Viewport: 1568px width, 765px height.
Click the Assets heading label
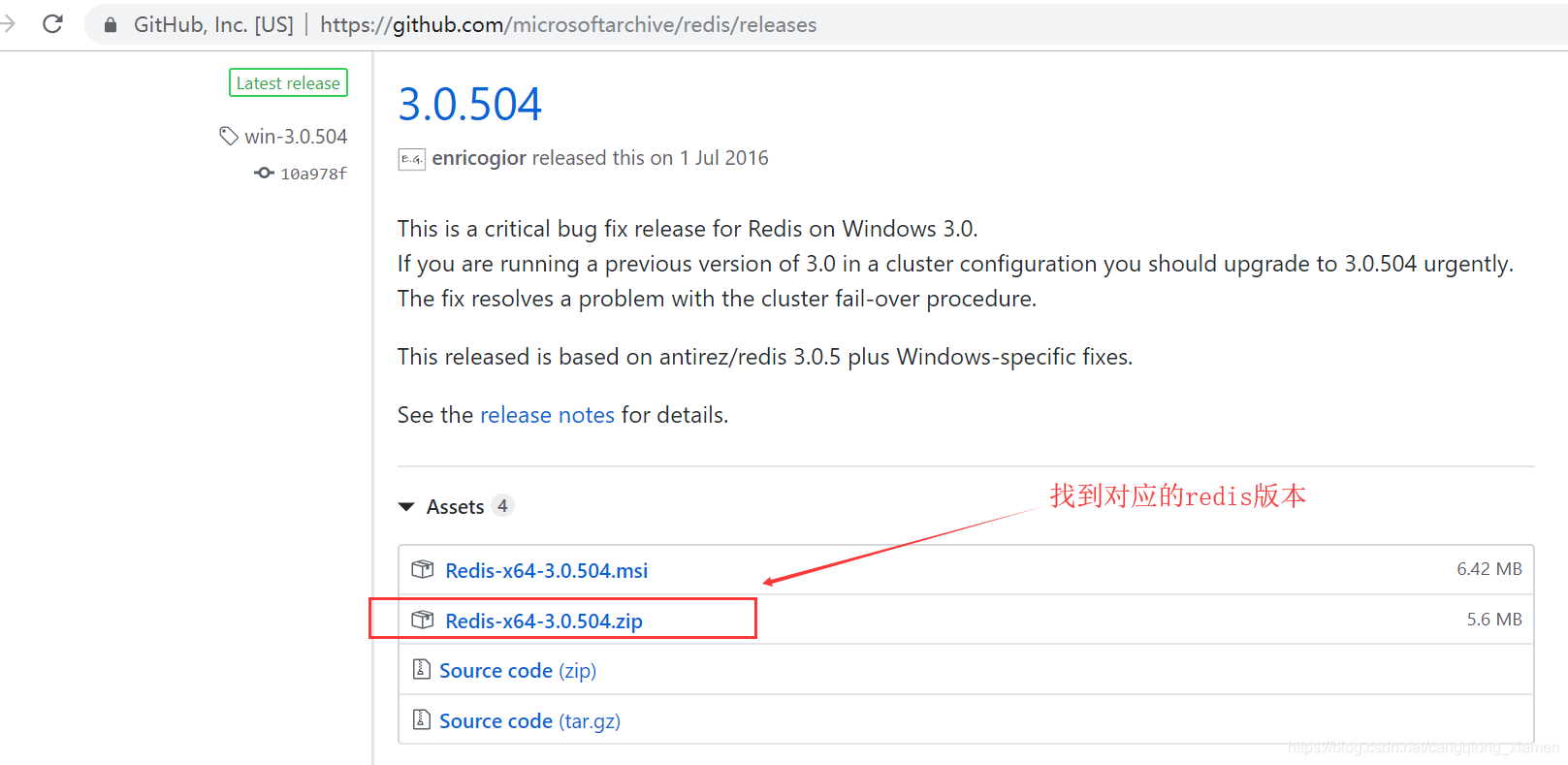coord(455,507)
